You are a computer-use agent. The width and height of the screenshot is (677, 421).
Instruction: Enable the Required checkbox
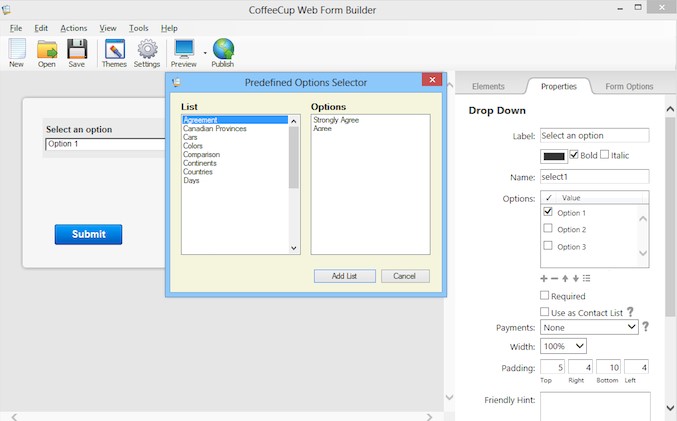tap(544, 295)
